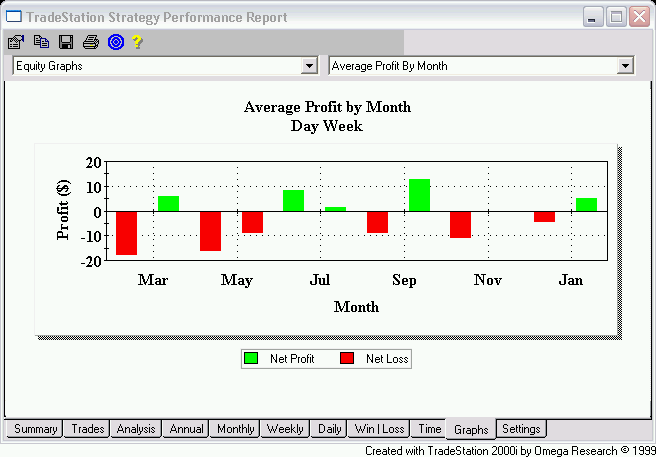This screenshot has height=457, width=656.
Task: Open the Settings tab
Action: pos(521,429)
